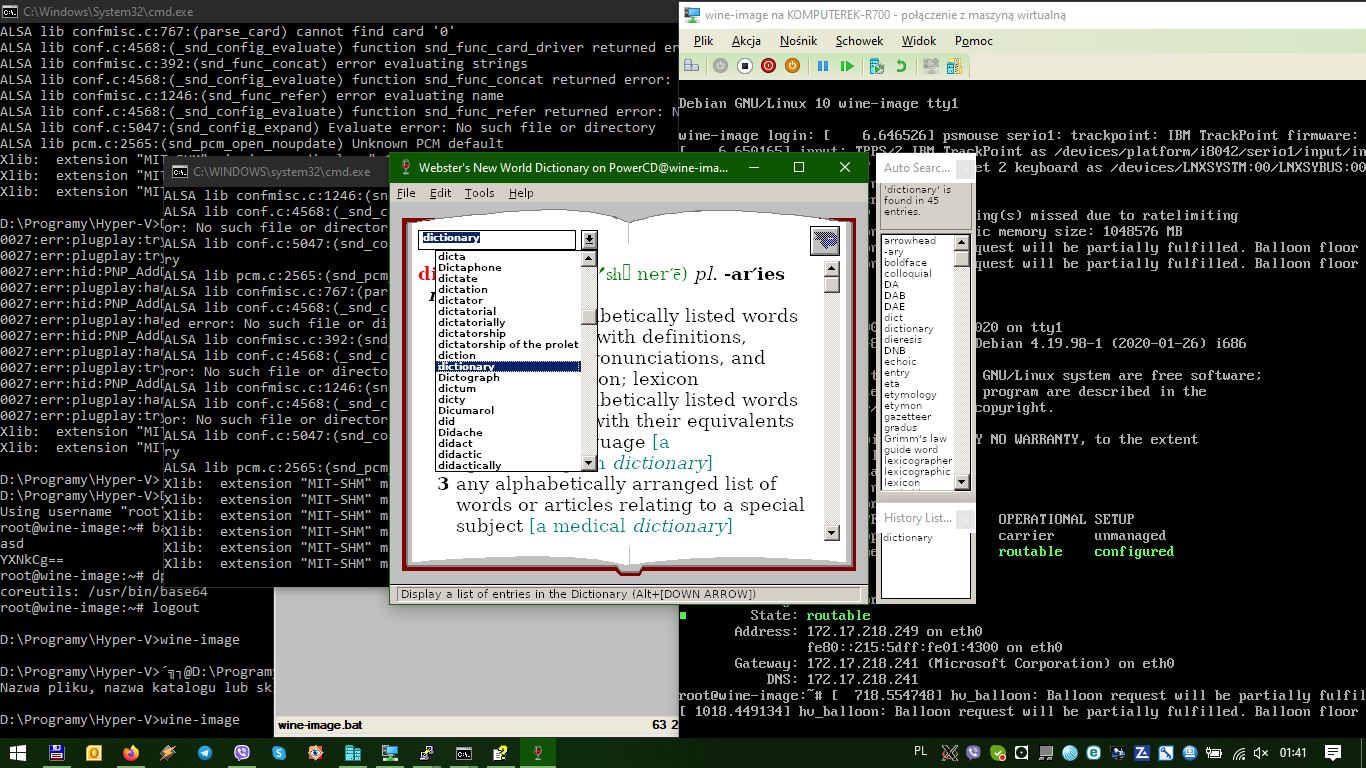Screen dimensions: 1366x768
Task: Open the Tools menu in Webster's Dictionary
Action: point(479,193)
